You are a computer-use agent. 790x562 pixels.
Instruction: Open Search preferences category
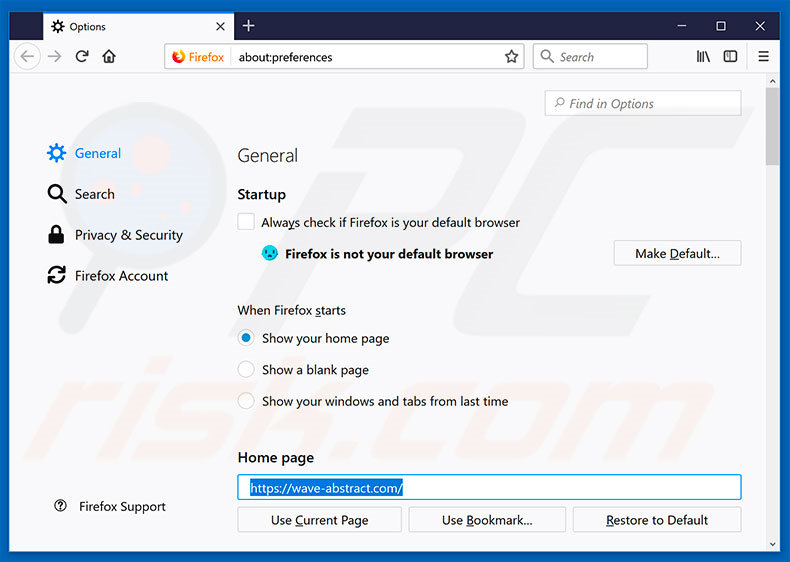94,194
